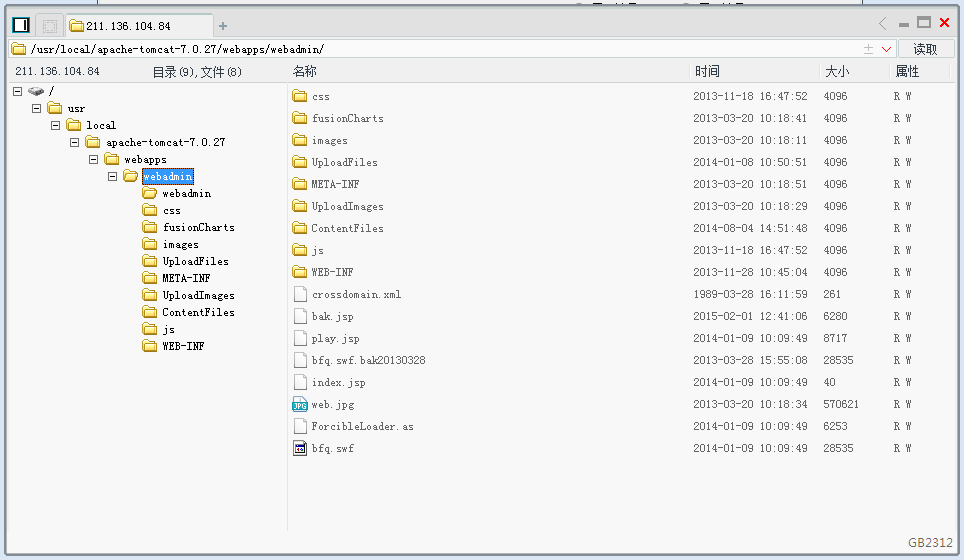Click bfq.swf flash file icon
Viewport: 964px width, 560px height.
point(300,448)
